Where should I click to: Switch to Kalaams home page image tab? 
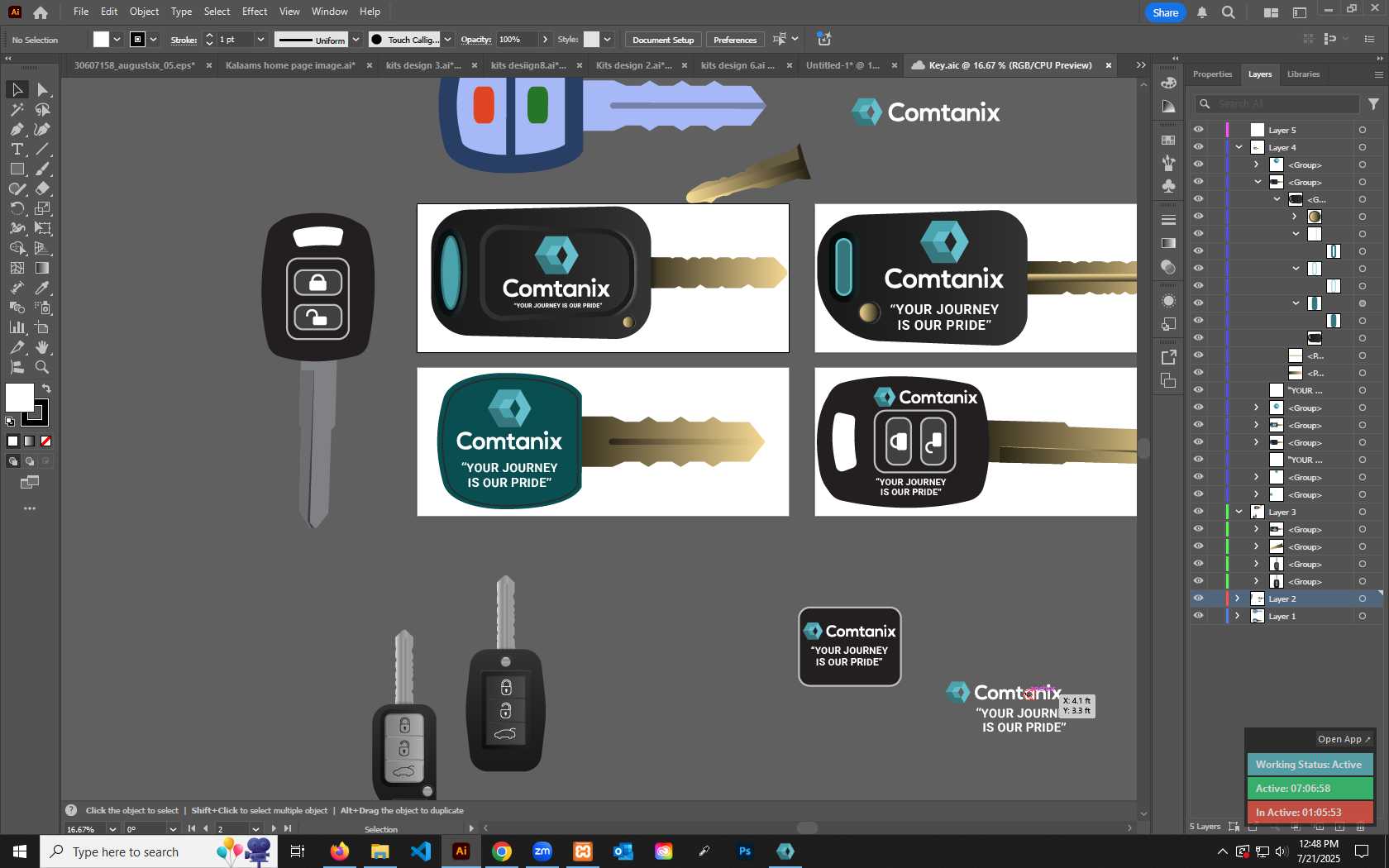[290, 65]
